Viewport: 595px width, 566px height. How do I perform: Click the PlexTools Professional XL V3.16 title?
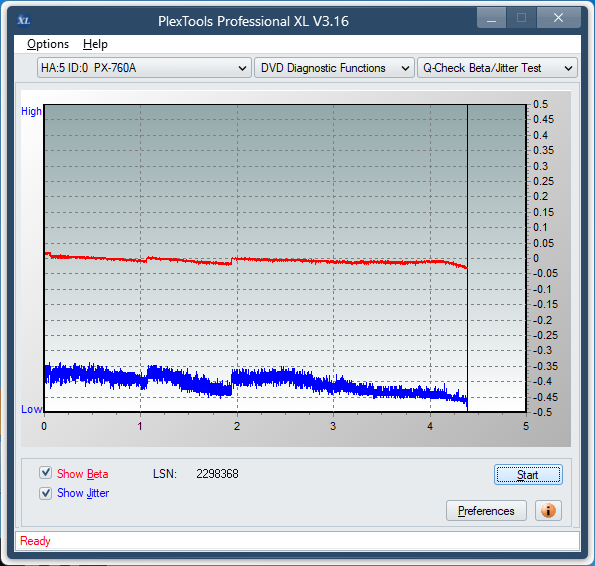point(253,21)
